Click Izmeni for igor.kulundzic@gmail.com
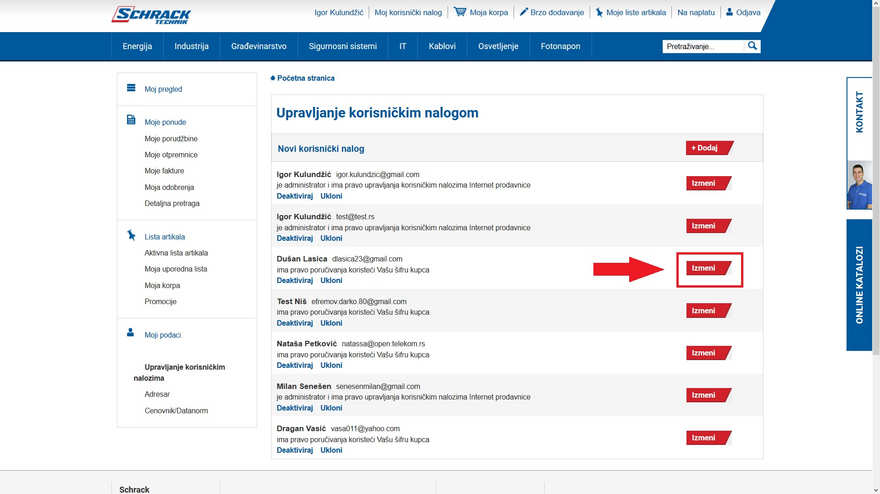This screenshot has width=880, height=494. [x=708, y=183]
